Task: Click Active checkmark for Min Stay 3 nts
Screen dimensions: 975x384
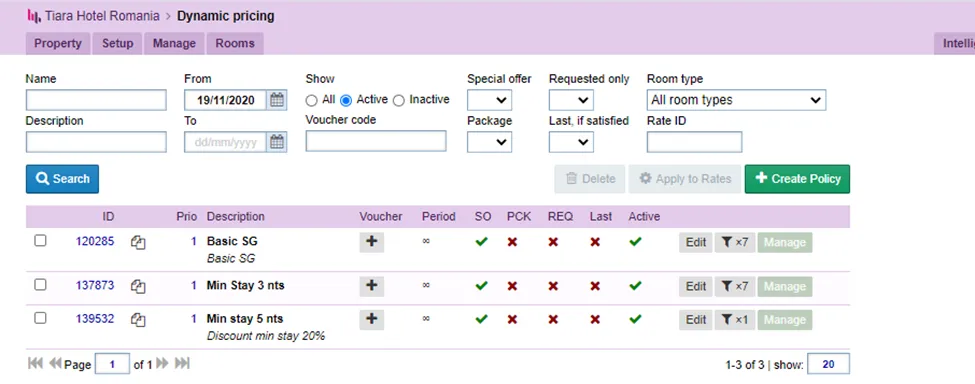Action: [x=635, y=286]
